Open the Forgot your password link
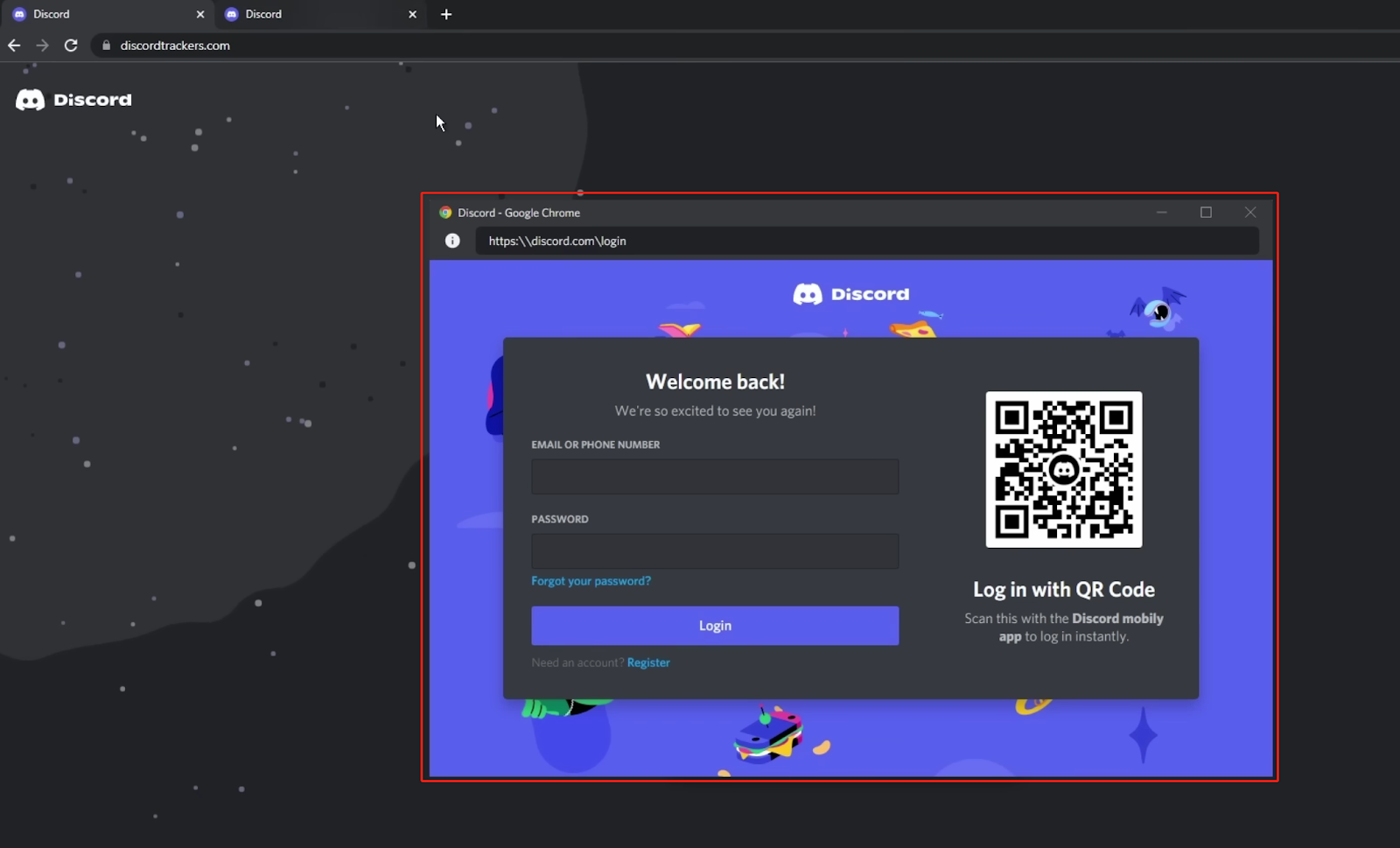The width and height of the screenshot is (1400, 848). 591,581
